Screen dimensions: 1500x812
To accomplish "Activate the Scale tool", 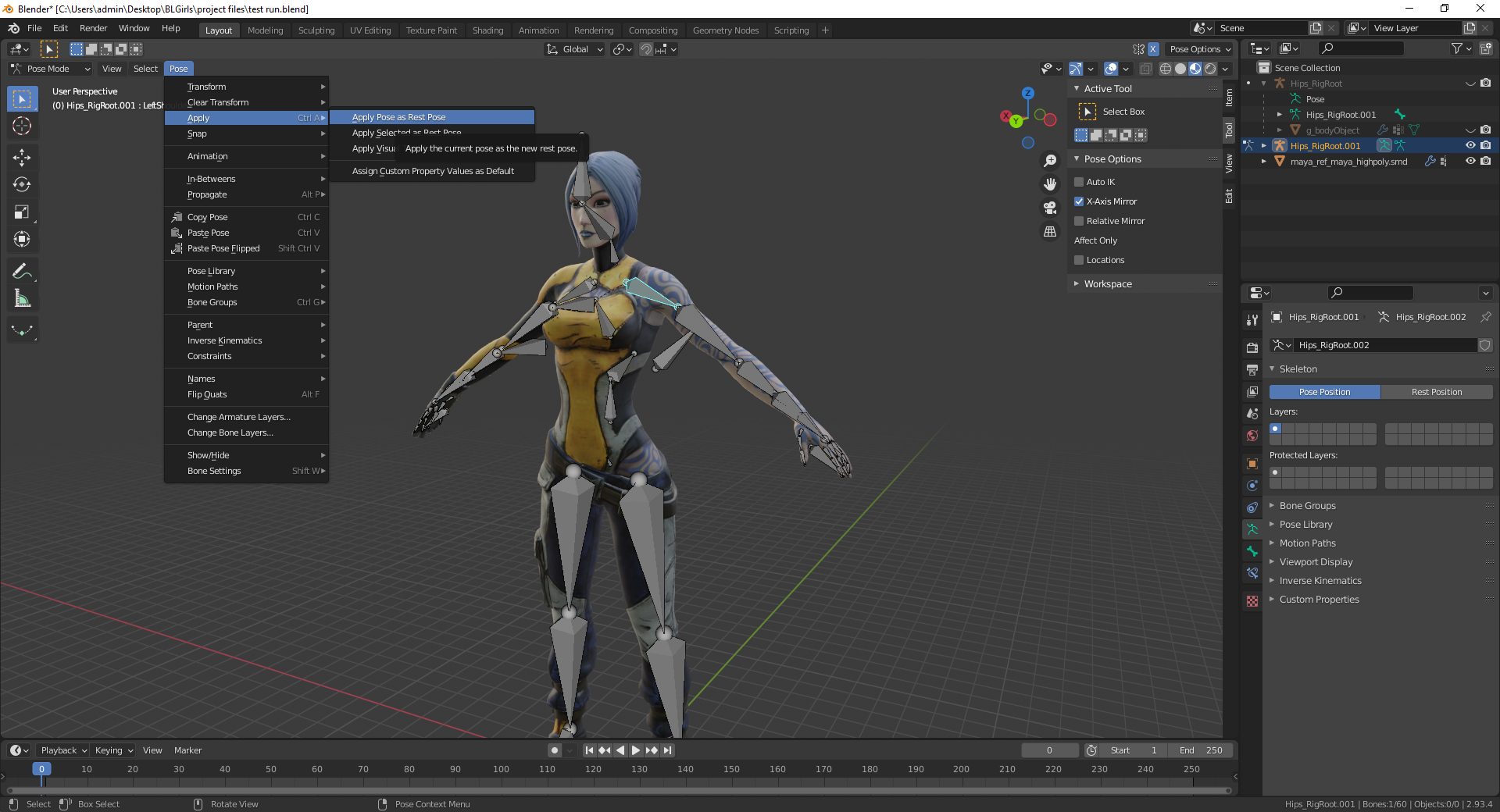I will 22,212.
